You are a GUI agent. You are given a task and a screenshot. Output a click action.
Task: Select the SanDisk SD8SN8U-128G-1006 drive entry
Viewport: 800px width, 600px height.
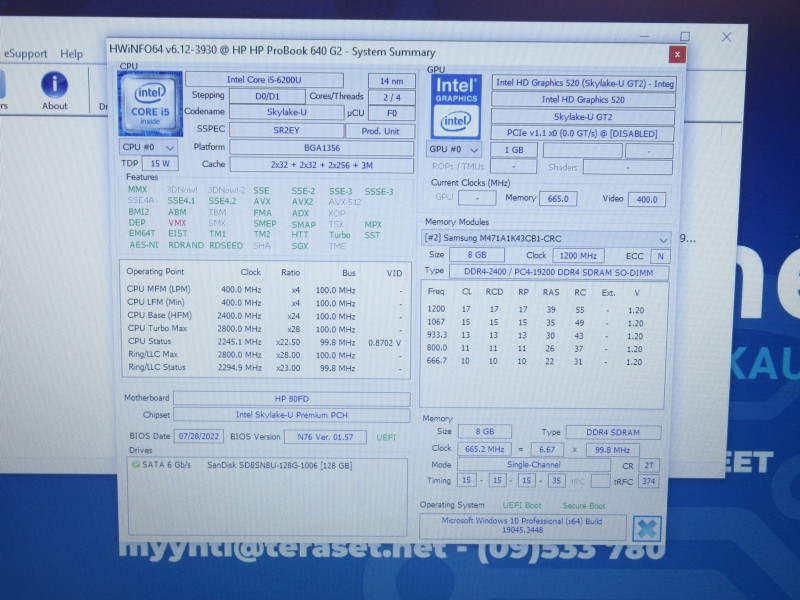coord(280,465)
